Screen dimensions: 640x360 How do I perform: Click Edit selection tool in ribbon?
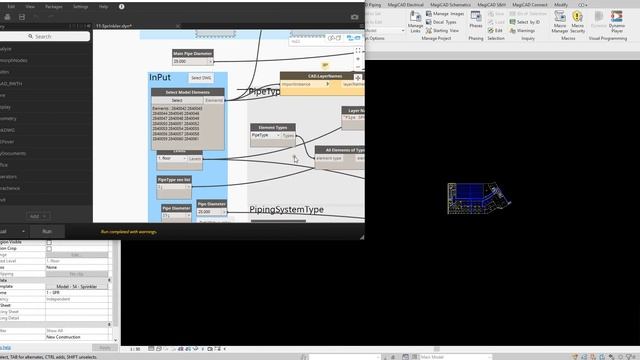click(x=495, y=31)
